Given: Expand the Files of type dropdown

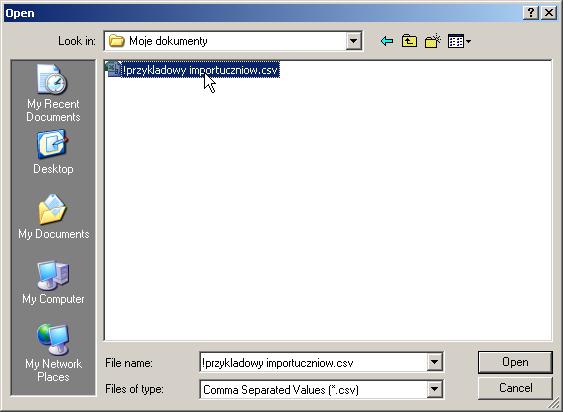Looking at the screenshot, I should point(434,389).
